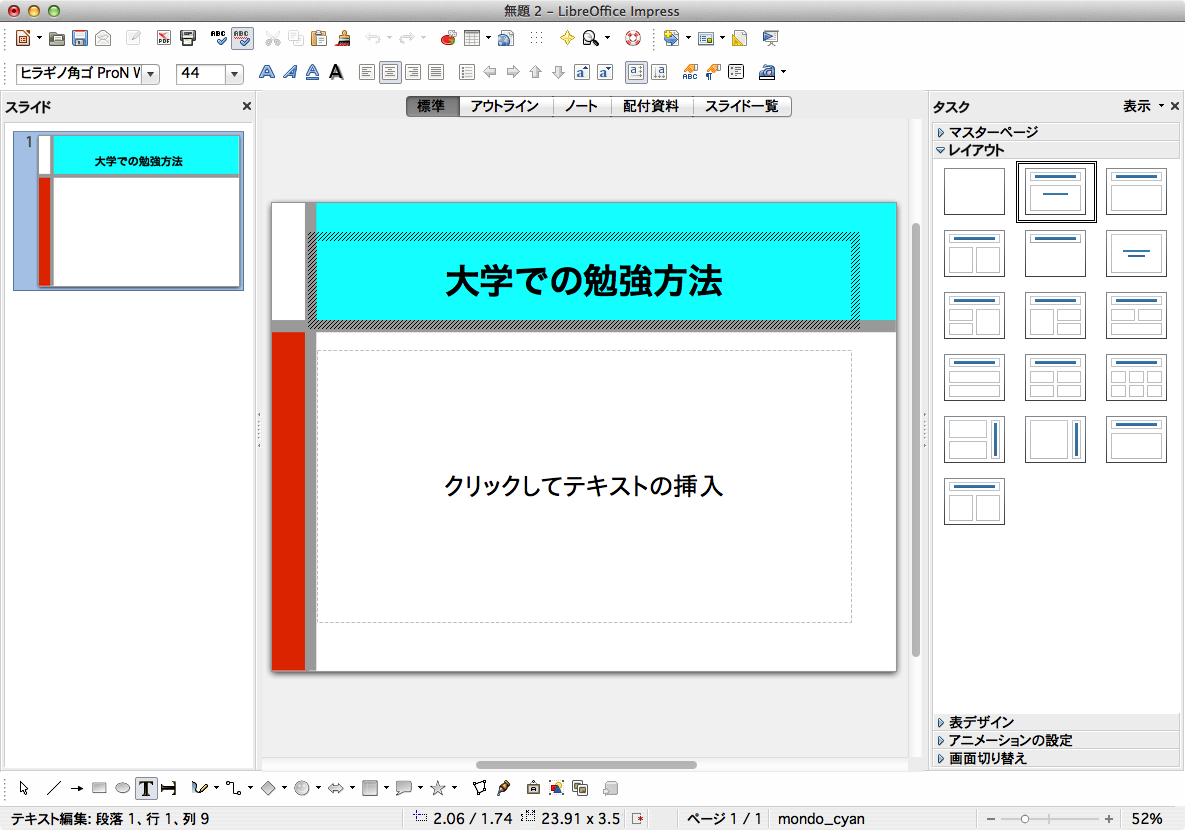Open the Fontwork Gallery icon
This screenshot has height=830, width=1185.
point(532,788)
